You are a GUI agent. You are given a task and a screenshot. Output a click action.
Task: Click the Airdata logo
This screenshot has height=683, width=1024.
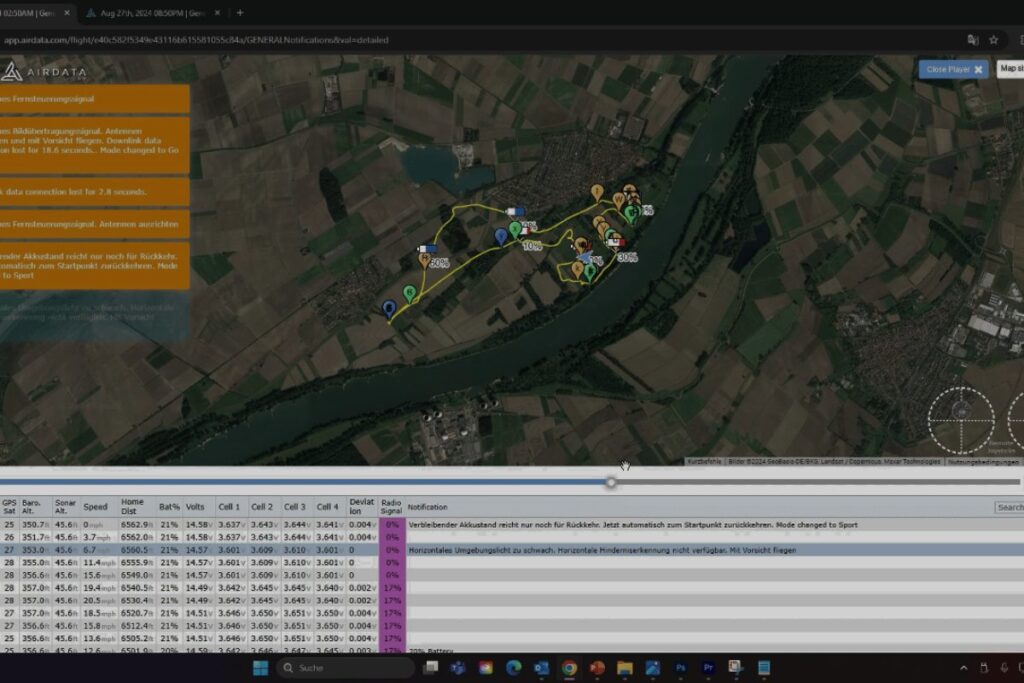(44, 72)
